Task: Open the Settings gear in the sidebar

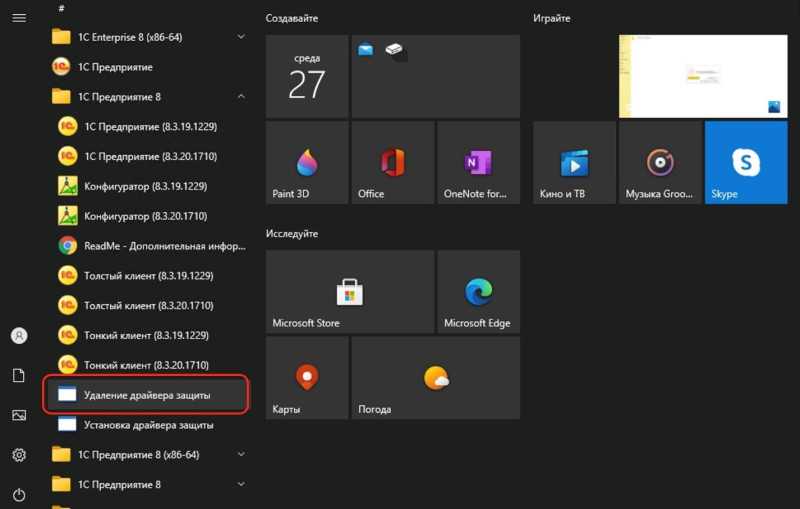Action: (19, 455)
